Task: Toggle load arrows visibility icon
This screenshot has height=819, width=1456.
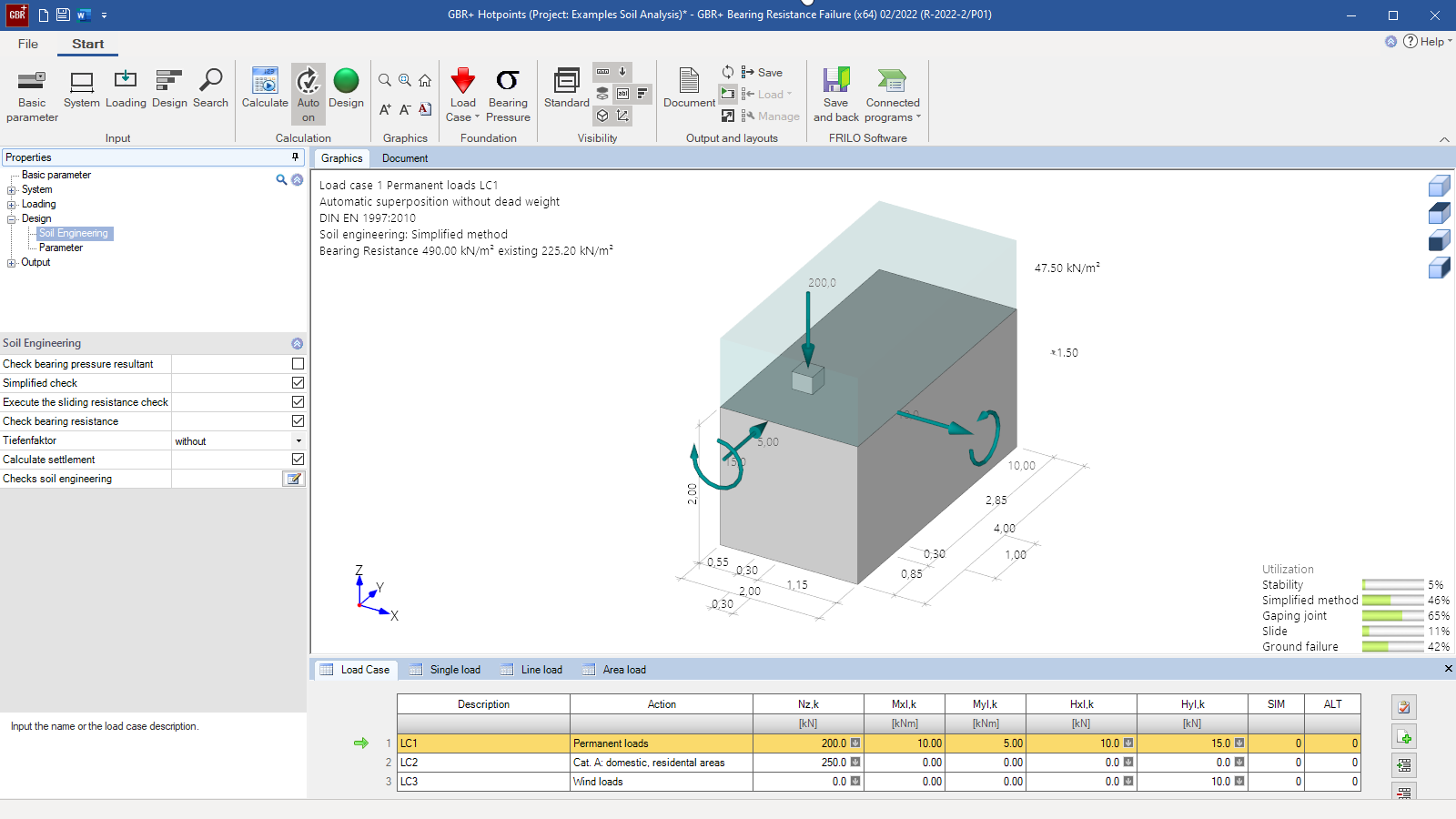Action: pos(622,71)
